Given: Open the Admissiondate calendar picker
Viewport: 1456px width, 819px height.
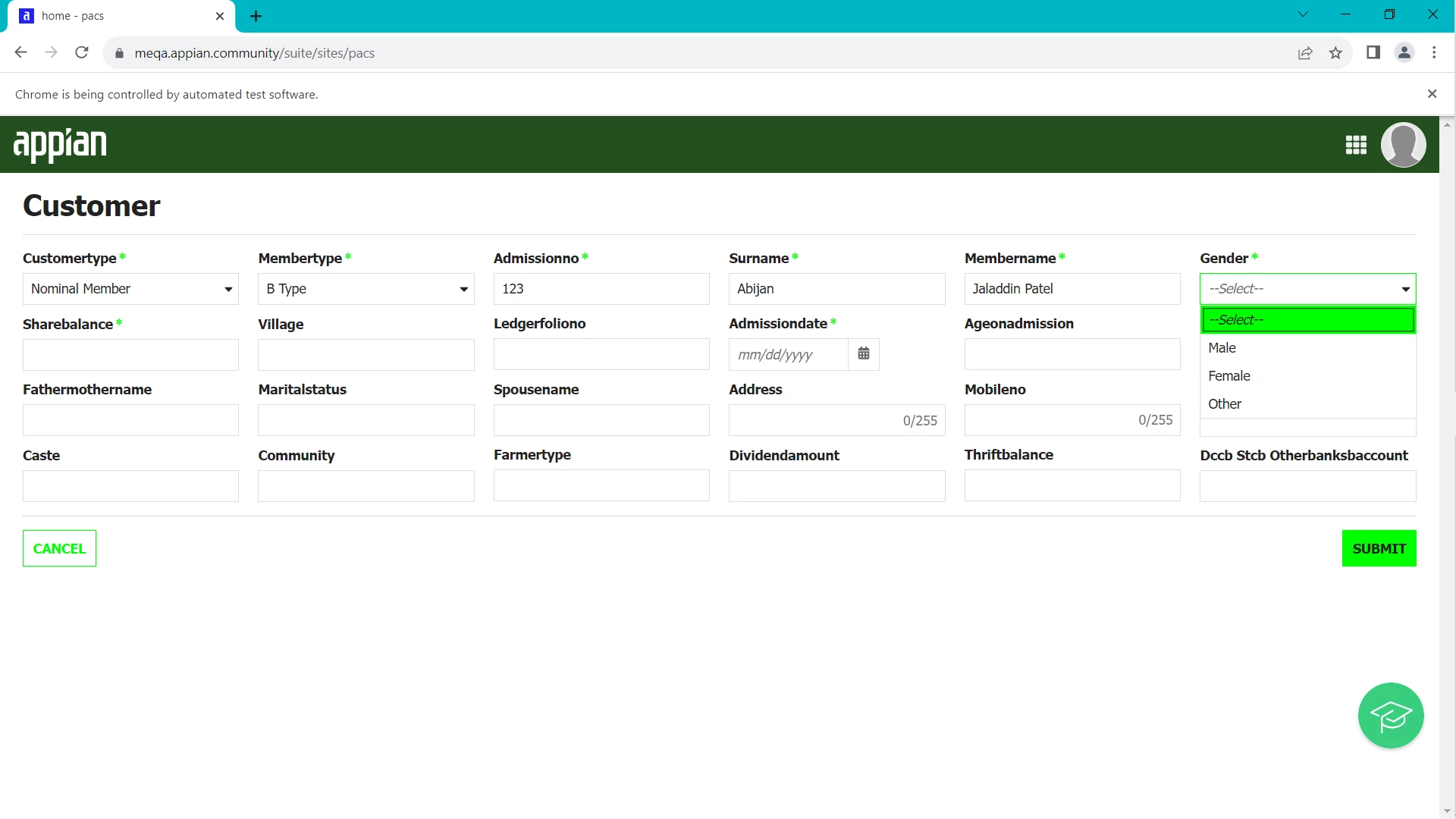Looking at the screenshot, I should [864, 353].
